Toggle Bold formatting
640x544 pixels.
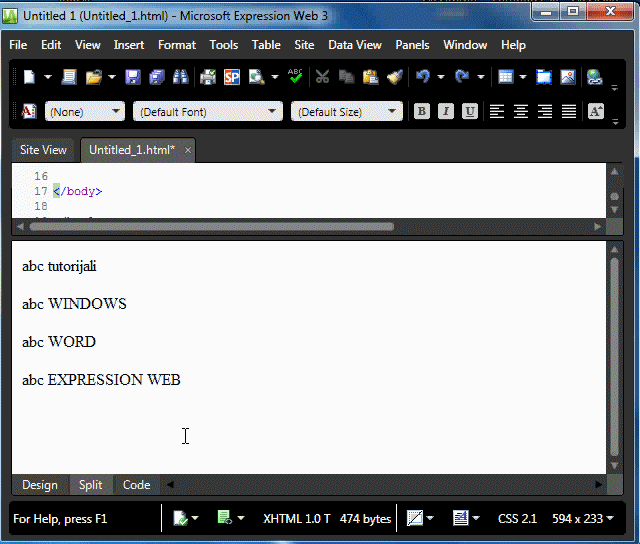(422, 112)
